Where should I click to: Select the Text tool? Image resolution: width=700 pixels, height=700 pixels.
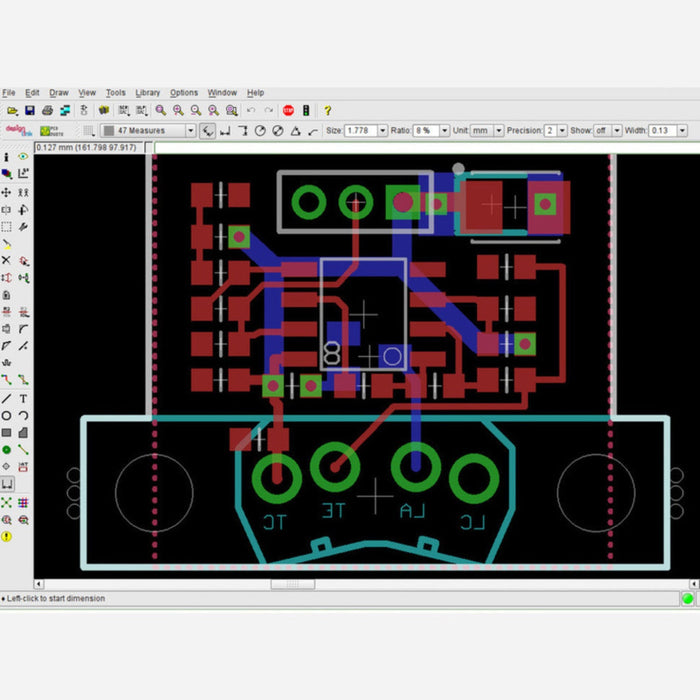point(22,398)
